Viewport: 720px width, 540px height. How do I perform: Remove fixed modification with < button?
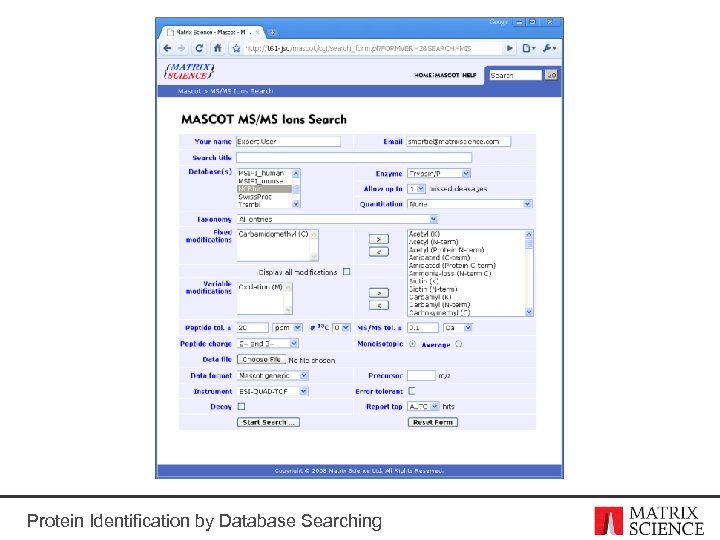[x=379, y=252]
